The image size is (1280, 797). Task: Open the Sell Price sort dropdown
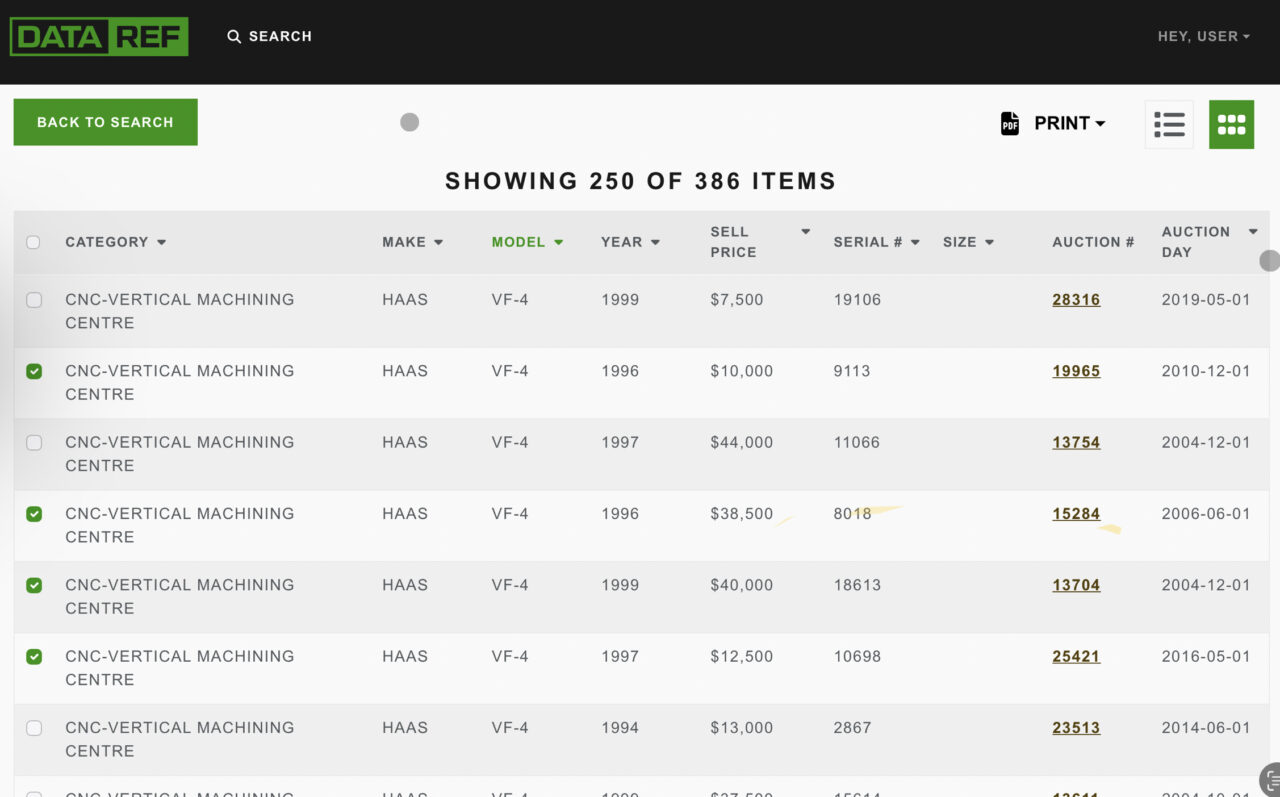805,231
